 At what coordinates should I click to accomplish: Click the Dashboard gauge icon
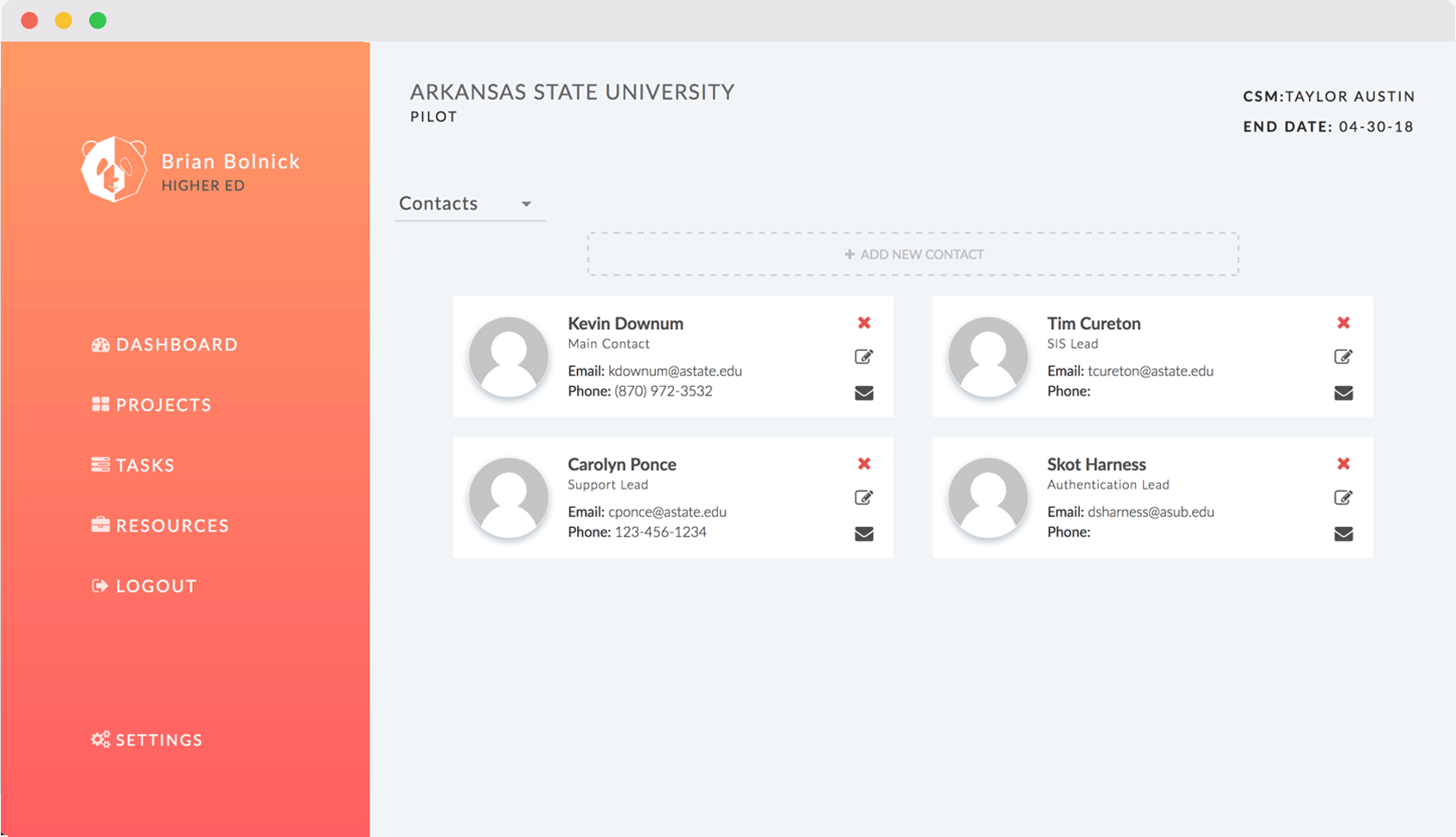pyautogui.click(x=100, y=344)
